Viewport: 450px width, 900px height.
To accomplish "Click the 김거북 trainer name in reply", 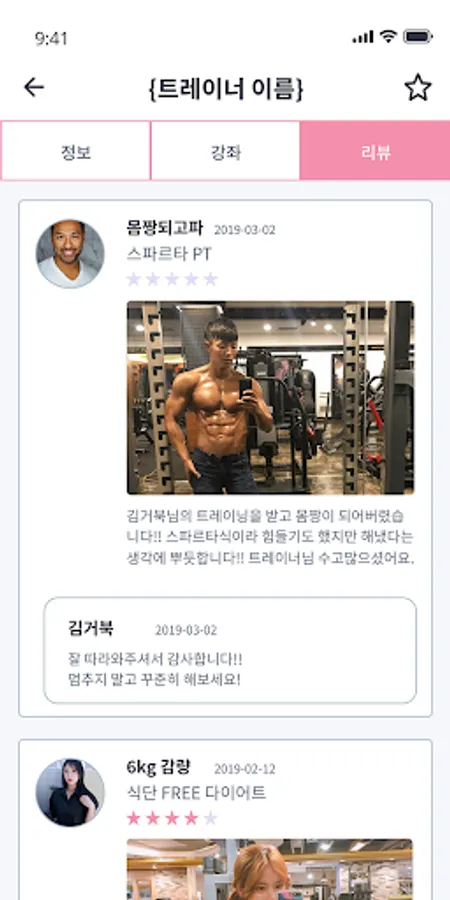I will 91,629.
